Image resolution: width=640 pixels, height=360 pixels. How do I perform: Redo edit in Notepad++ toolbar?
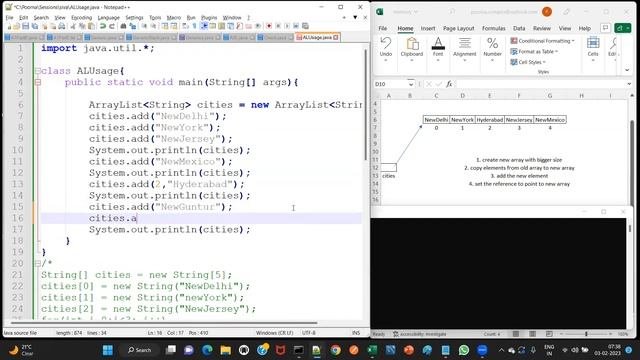click(111, 26)
